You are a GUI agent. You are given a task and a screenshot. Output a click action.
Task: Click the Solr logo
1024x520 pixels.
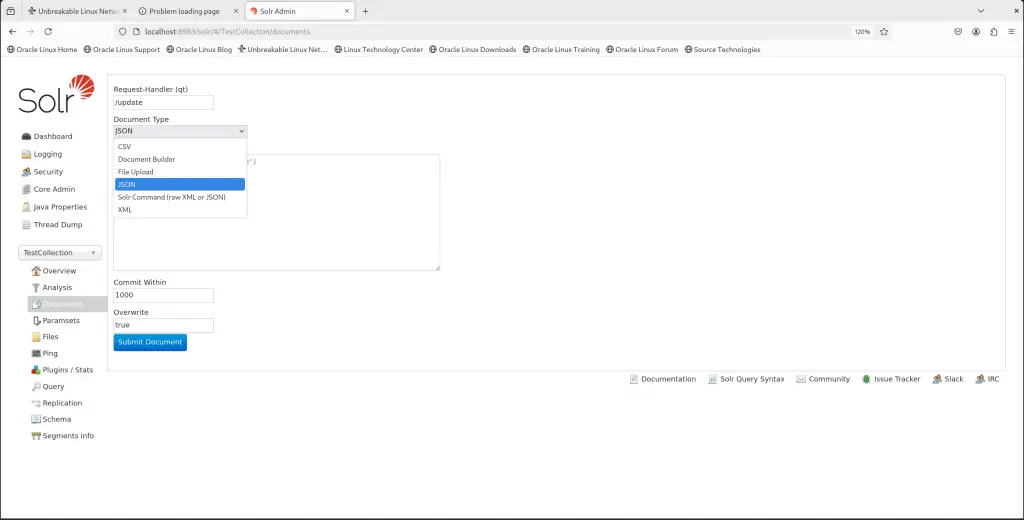(56, 94)
